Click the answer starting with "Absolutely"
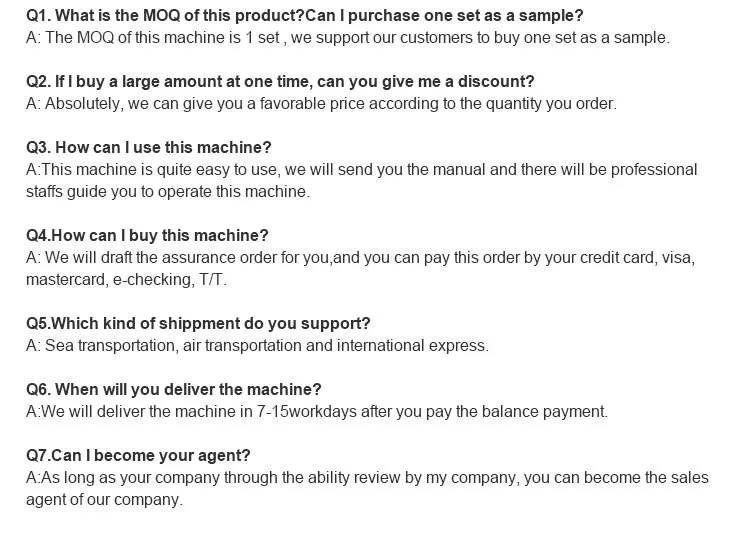749x538 pixels. point(321,103)
